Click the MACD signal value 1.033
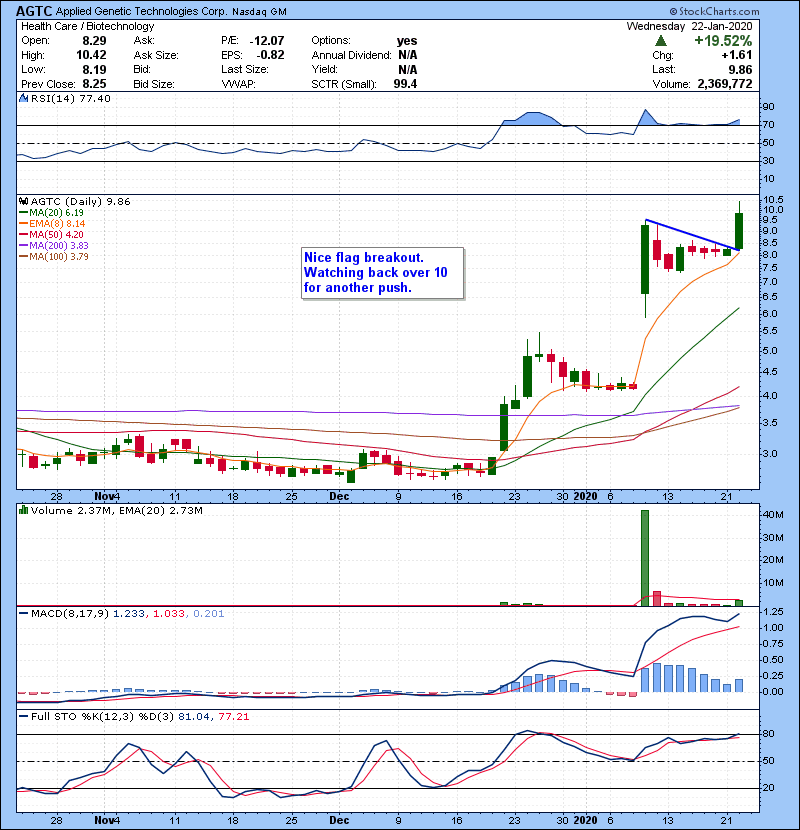800x830 pixels. (169, 614)
